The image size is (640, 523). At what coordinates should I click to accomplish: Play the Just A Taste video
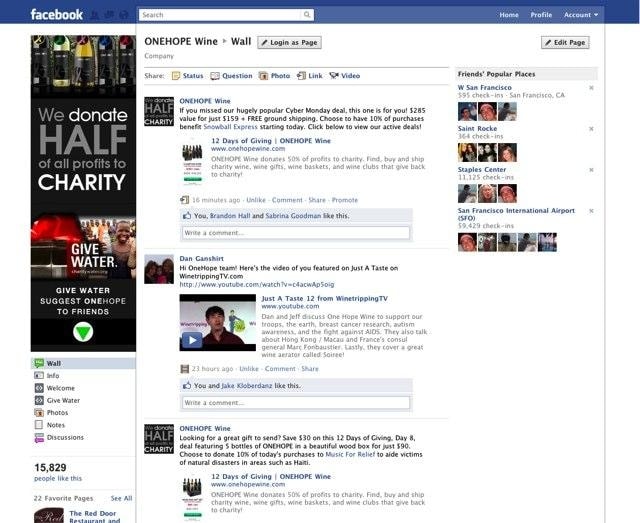tap(192, 340)
